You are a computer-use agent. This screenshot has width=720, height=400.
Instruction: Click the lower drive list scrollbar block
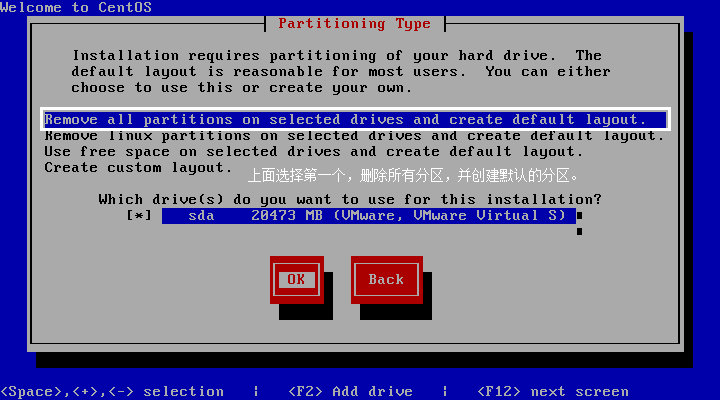pos(579,231)
